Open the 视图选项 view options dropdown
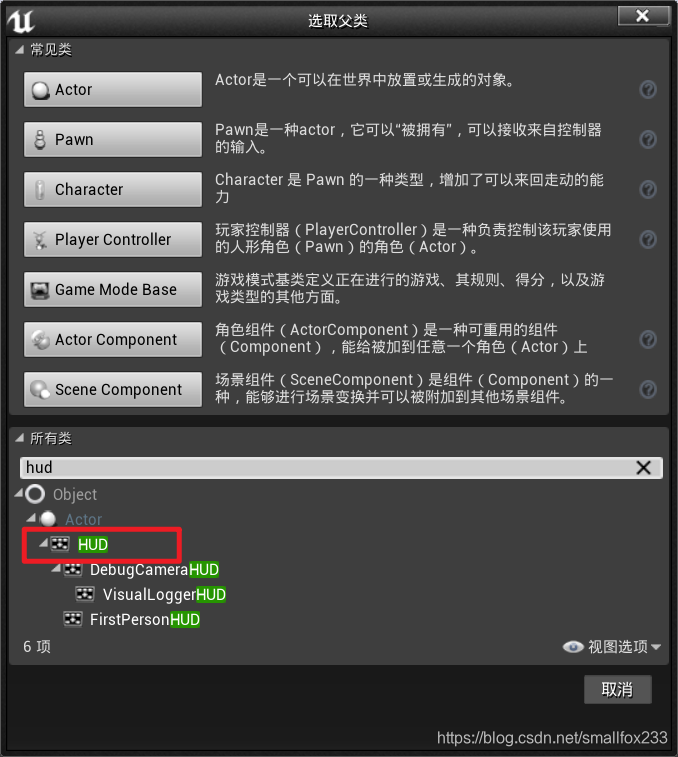This screenshot has height=757, width=678. 612,646
